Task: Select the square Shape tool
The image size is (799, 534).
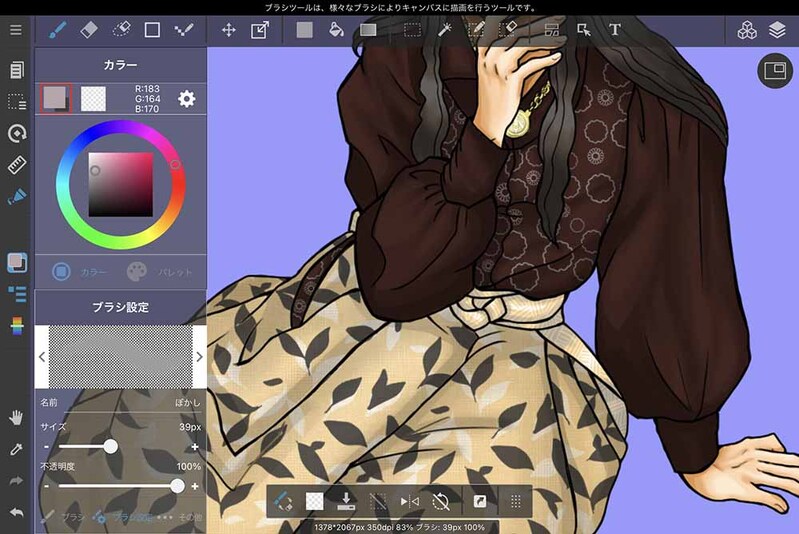Action: [152, 30]
